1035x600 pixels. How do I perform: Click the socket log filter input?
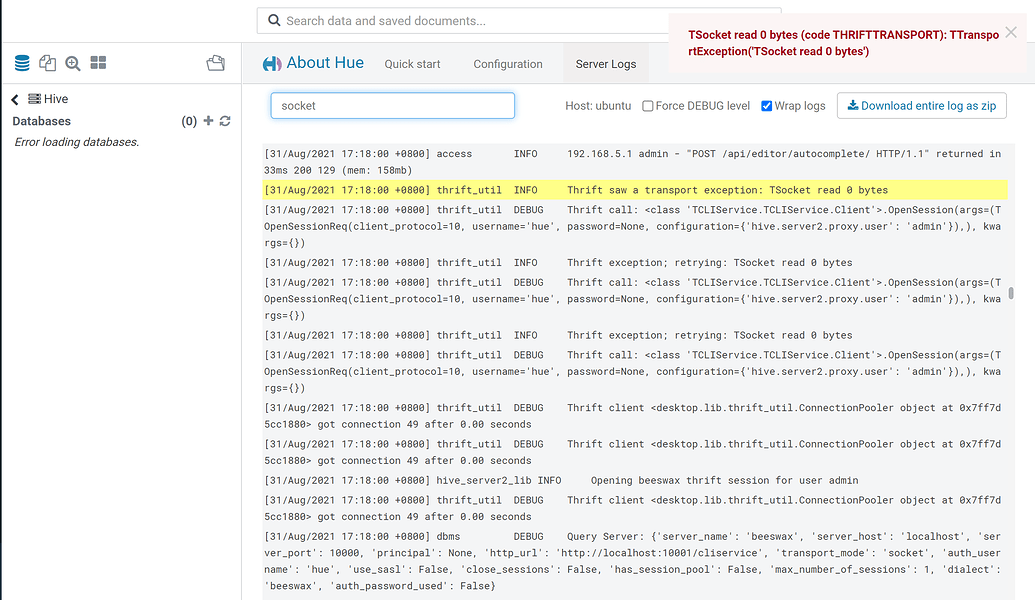(x=392, y=105)
